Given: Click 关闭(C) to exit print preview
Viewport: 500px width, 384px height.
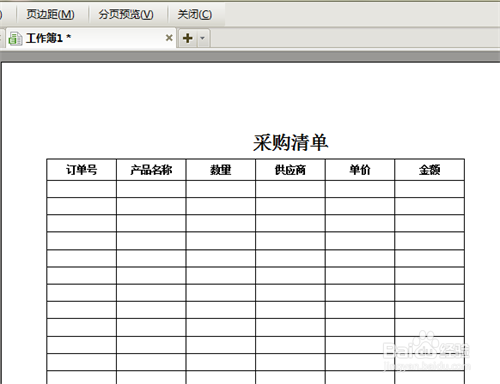Looking at the screenshot, I should (195, 14).
